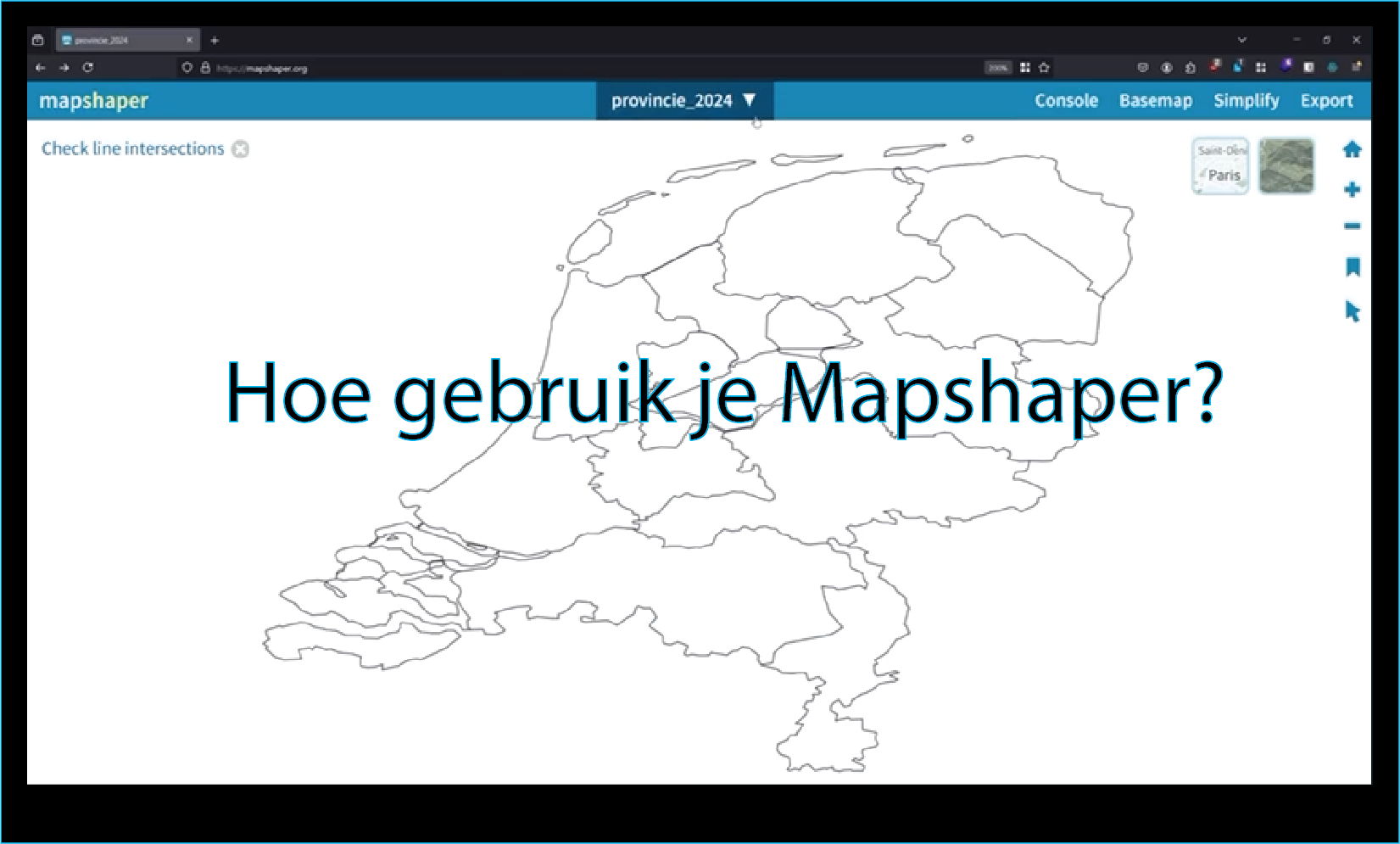This screenshot has height=844, width=1400.
Task: Click the pocket-shaped toolbar icon
Action: tap(1142, 67)
